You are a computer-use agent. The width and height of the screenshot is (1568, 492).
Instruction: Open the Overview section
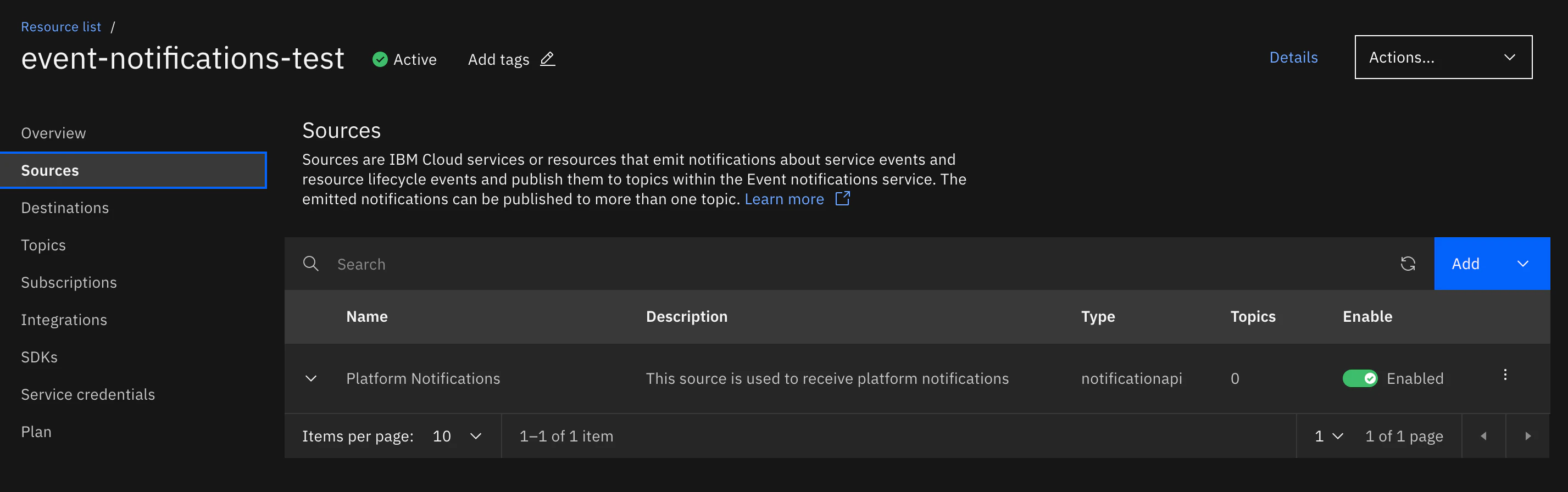click(x=53, y=133)
